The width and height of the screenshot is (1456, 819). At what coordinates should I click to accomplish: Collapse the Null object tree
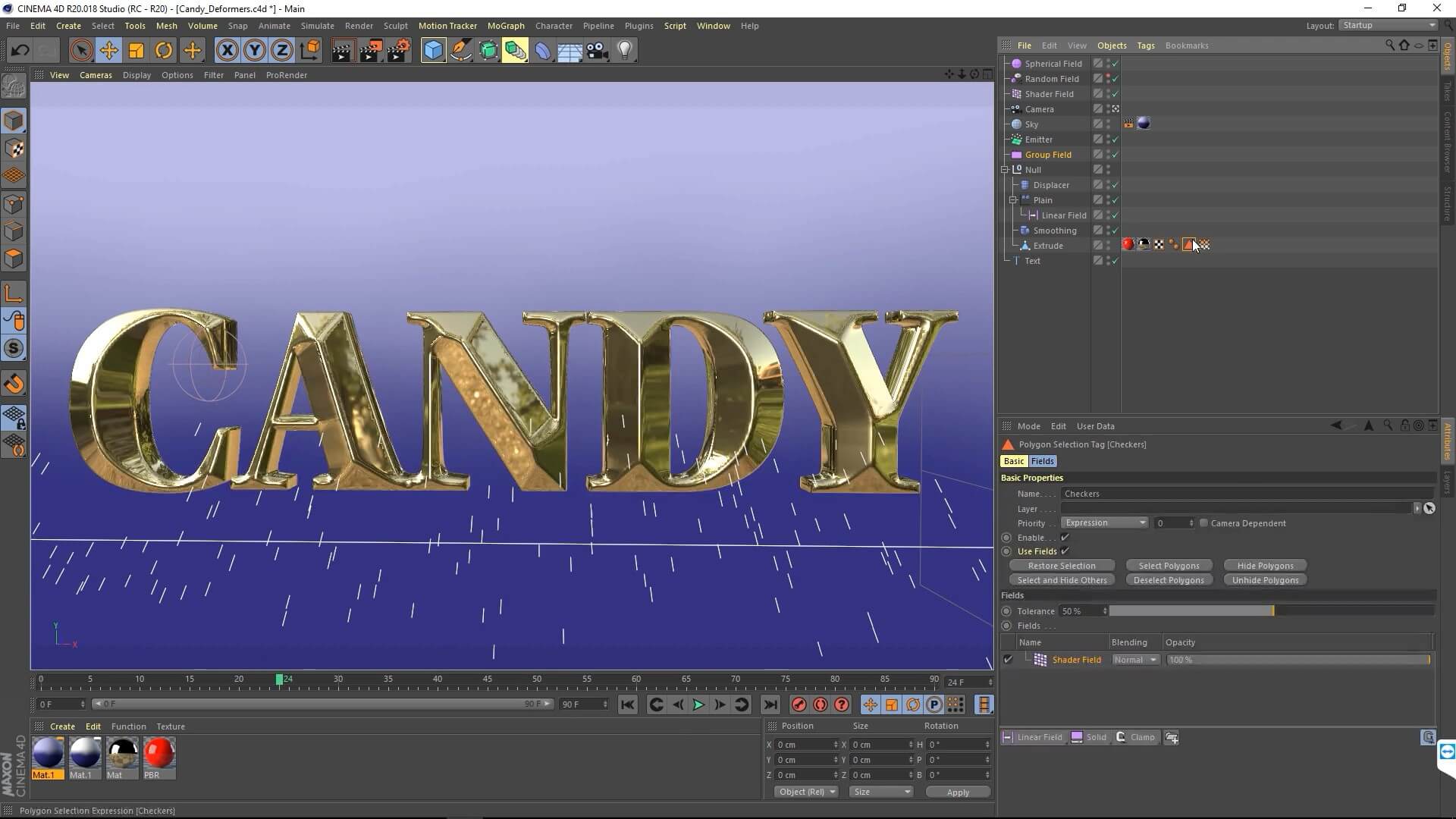pyautogui.click(x=1005, y=170)
